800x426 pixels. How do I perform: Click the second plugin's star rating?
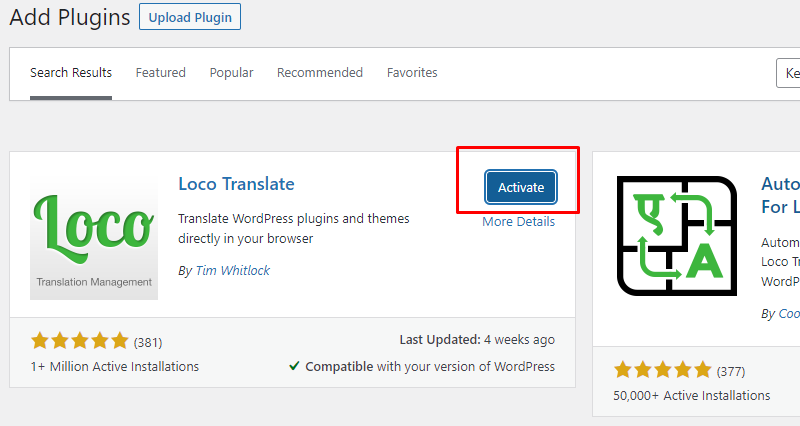662,370
